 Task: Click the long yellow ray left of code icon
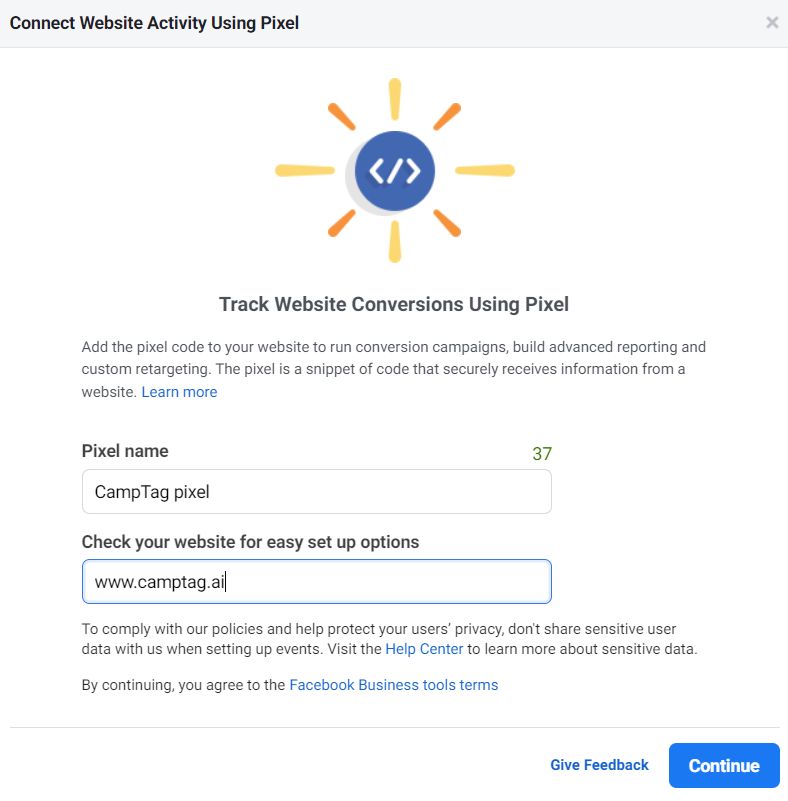(x=304, y=171)
